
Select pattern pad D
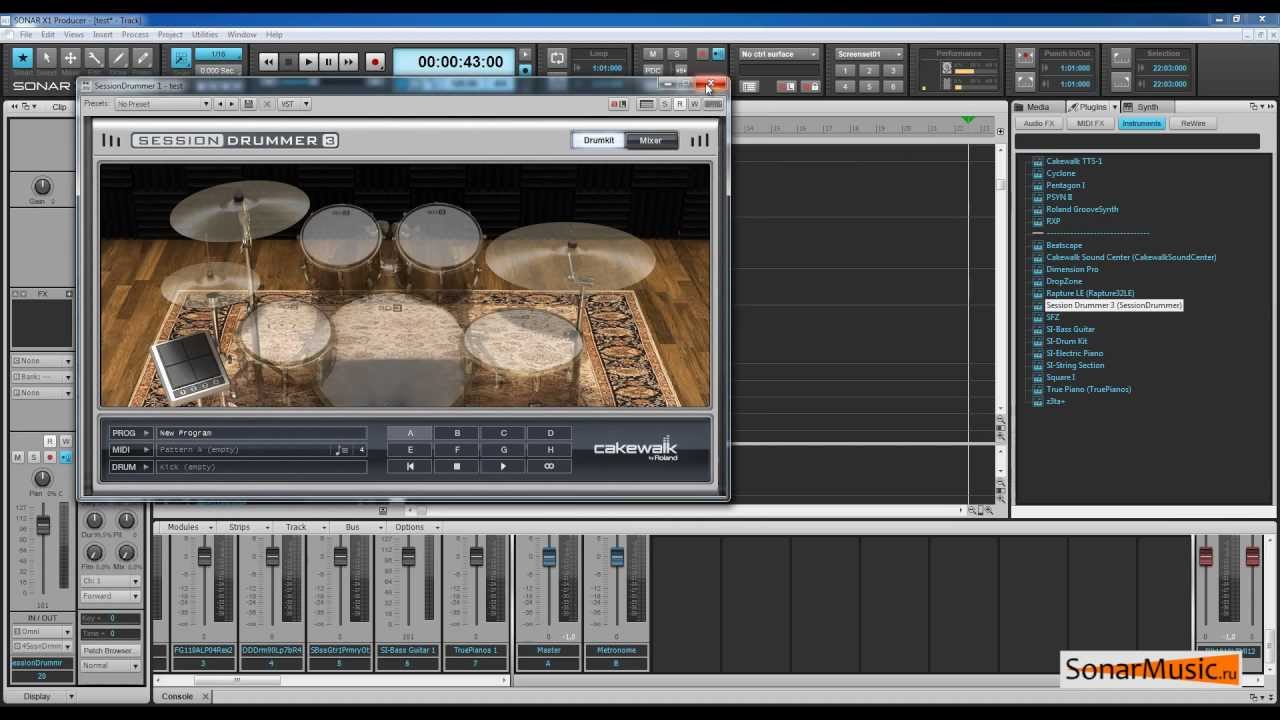coord(550,433)
